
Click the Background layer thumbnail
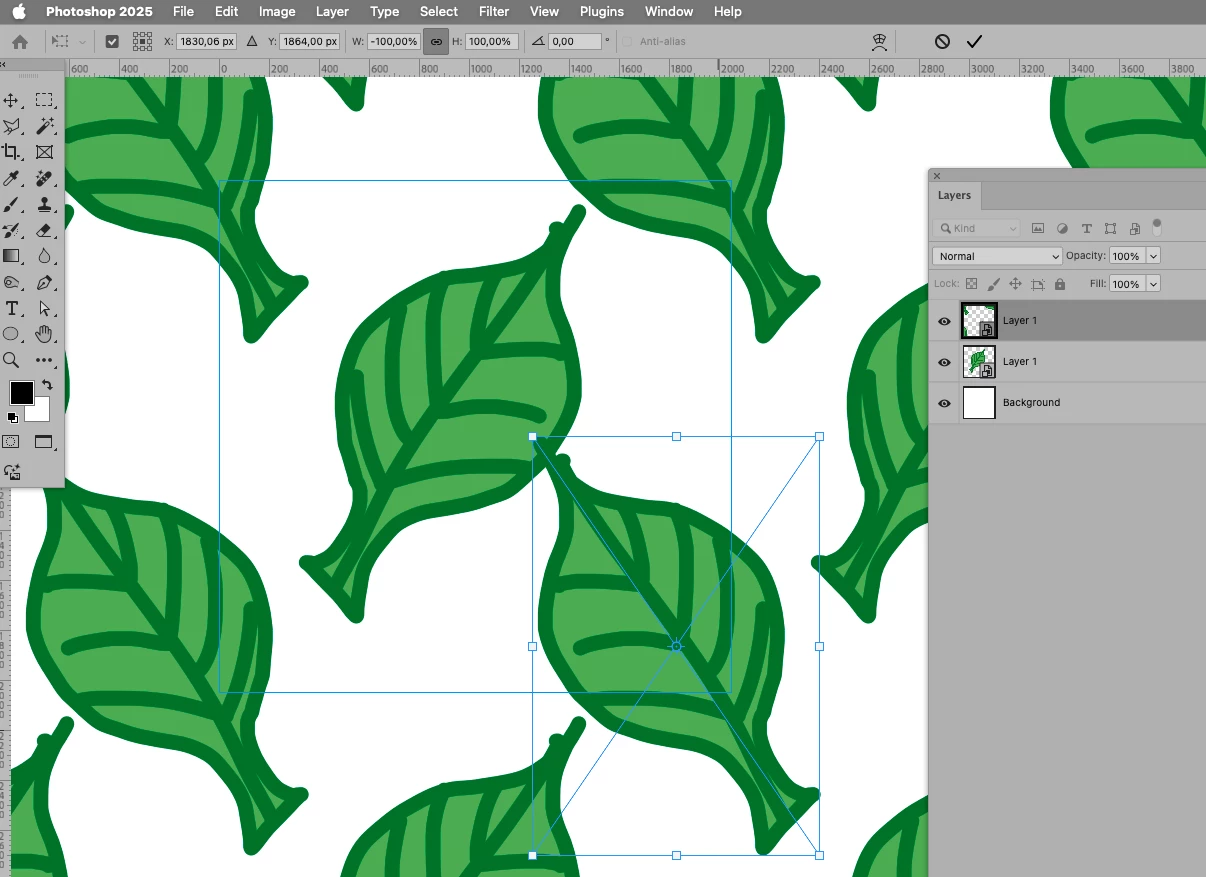pos(979,403)
